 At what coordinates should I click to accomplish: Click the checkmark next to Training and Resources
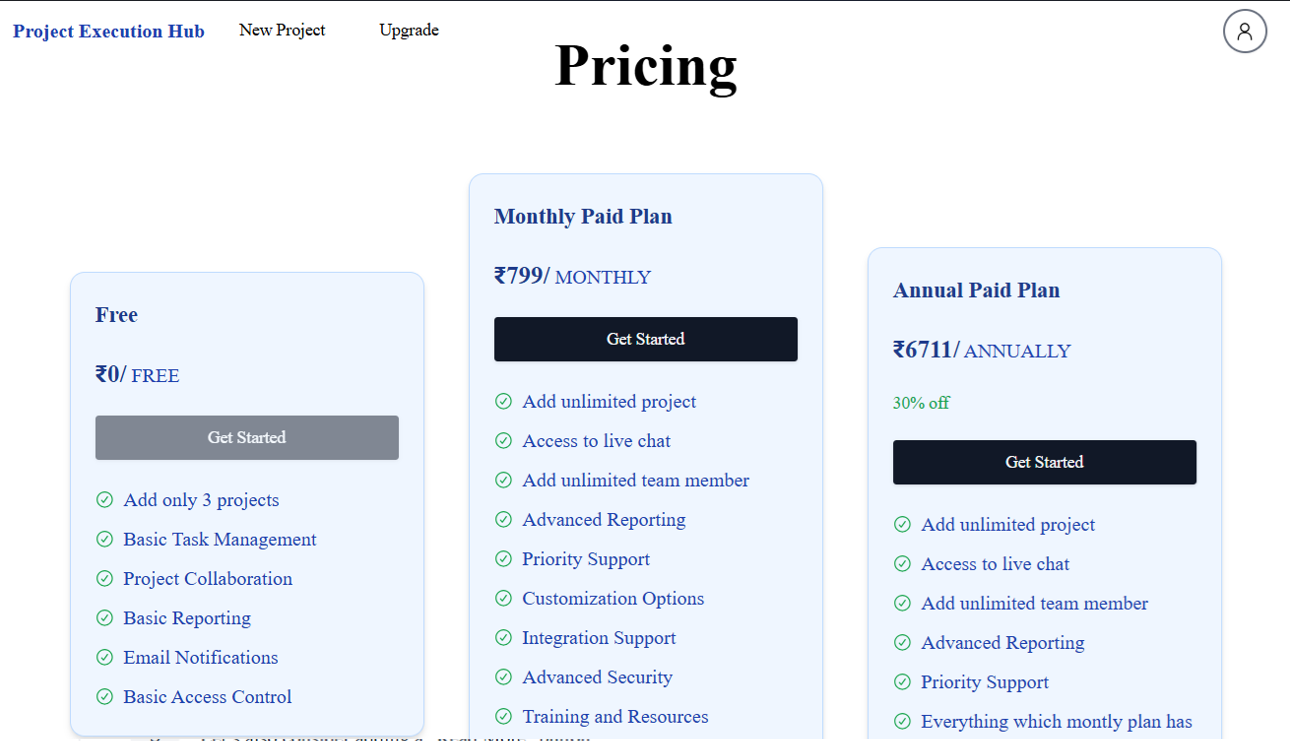pos(503,716)
